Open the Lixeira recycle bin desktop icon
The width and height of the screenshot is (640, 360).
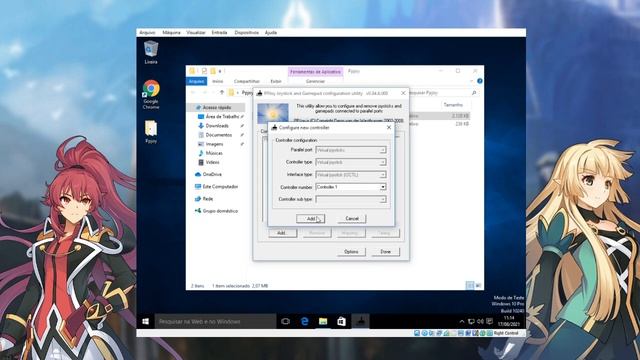(151, 52)
